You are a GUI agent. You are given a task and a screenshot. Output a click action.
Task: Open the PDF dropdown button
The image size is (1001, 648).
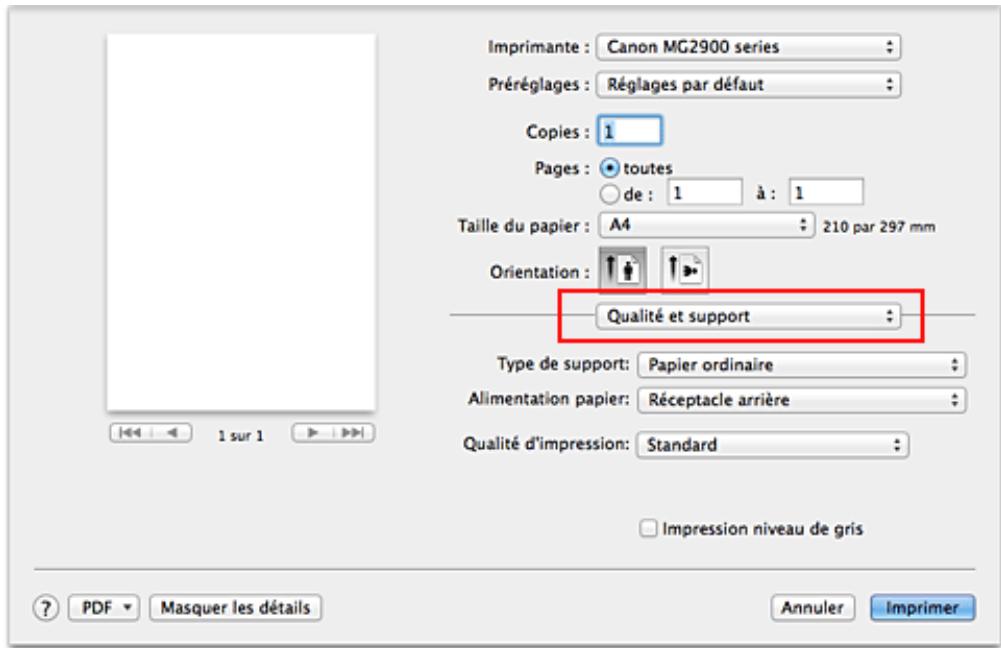[104, 608]
